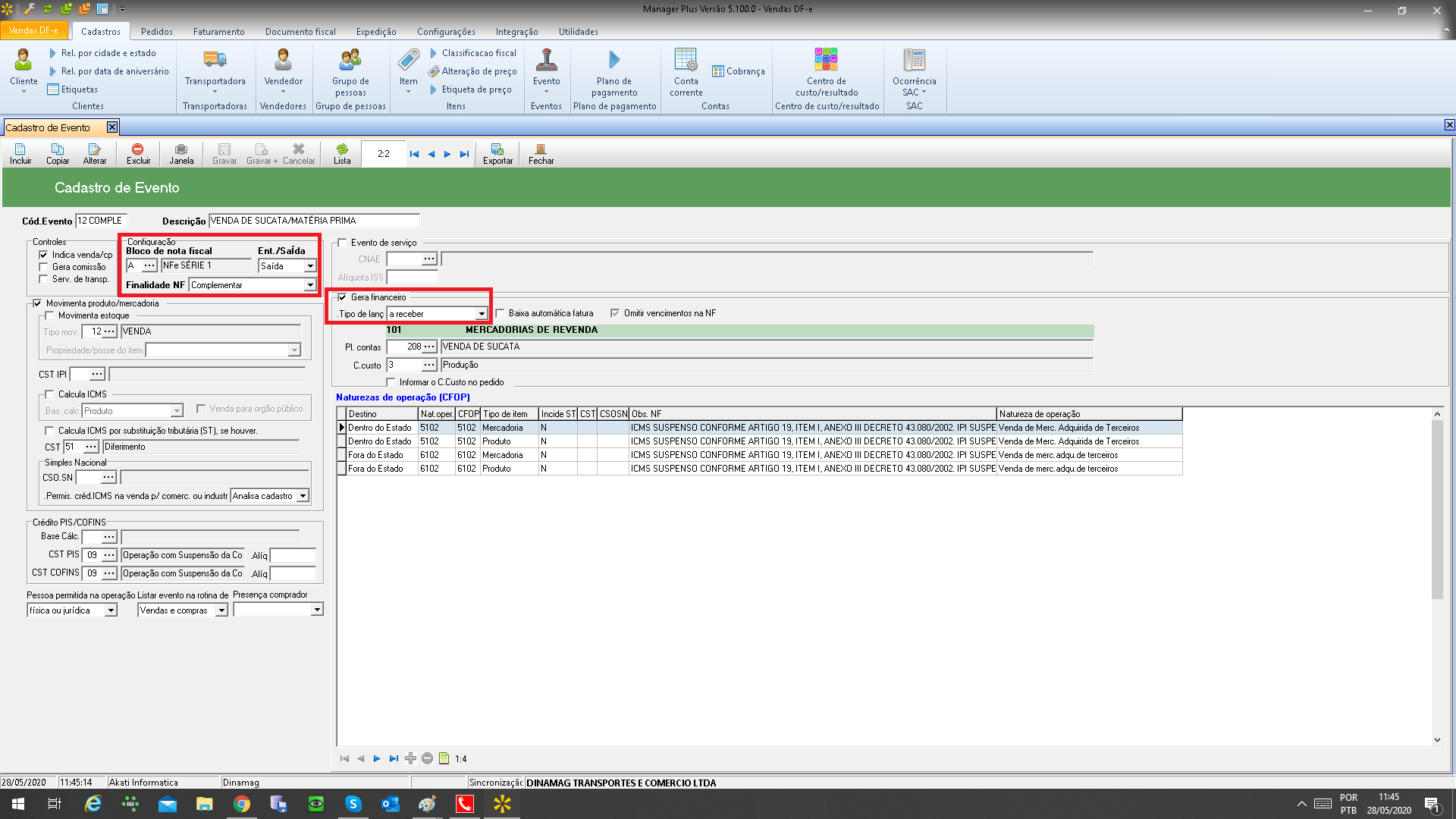Go to last record navigation arrow

[x=464, y=154]
